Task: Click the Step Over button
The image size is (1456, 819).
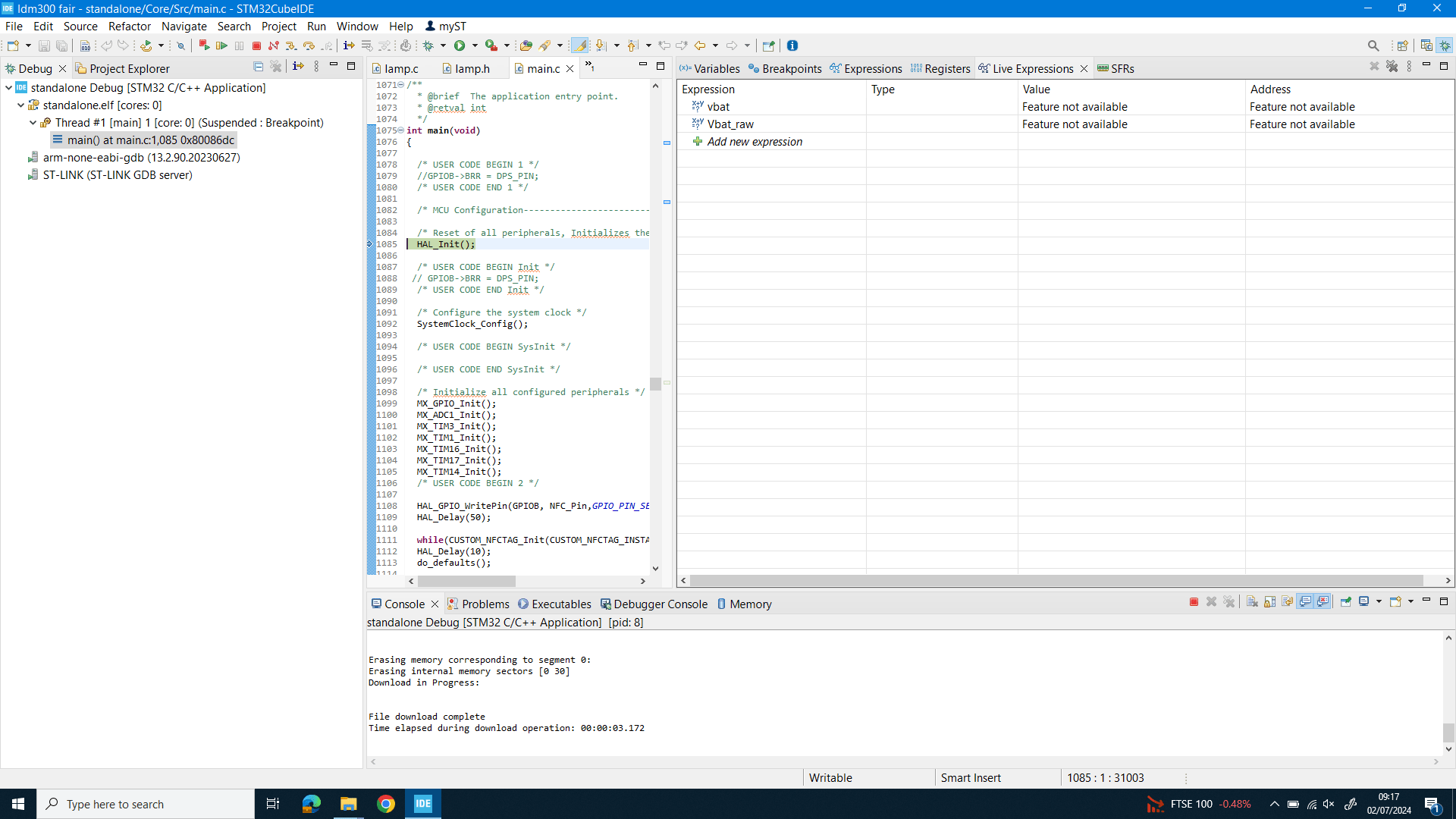Action: (x=309, y=46)
